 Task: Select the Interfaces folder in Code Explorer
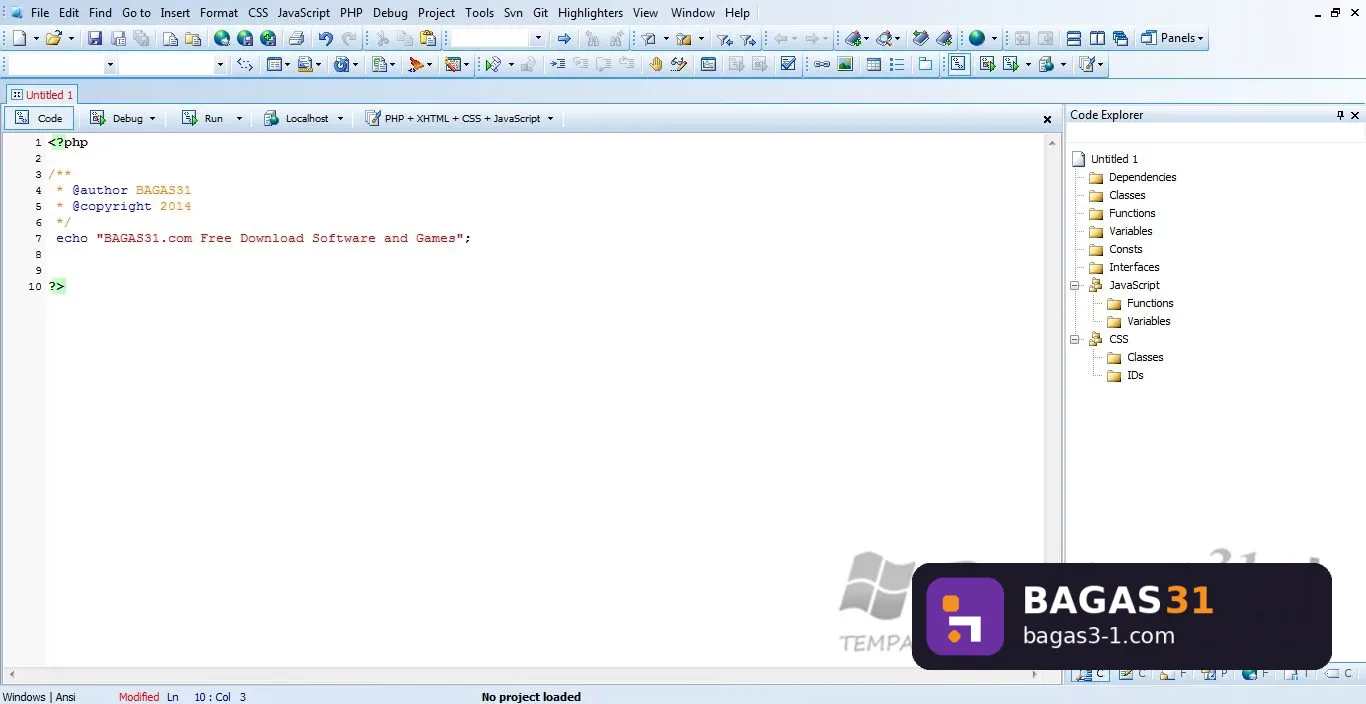(x=1124, y=267)
